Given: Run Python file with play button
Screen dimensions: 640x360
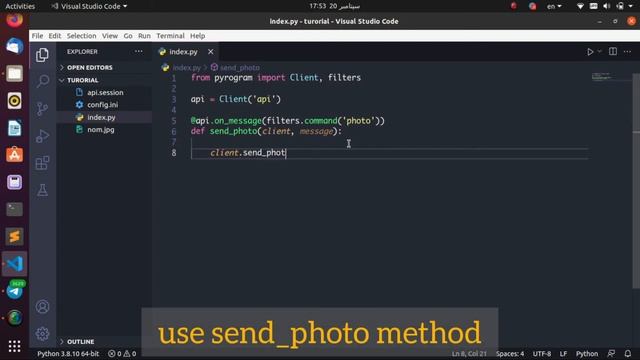Looking at the screenshot, I should tap(590, 52).
